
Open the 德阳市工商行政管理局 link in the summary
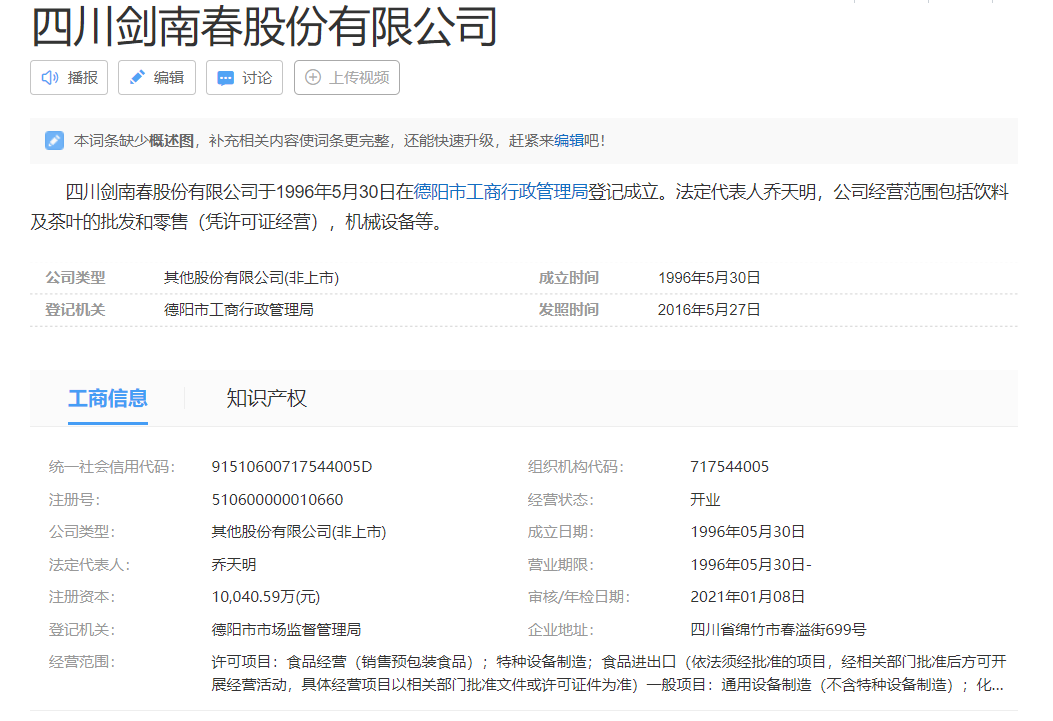[x=500, y=192]
